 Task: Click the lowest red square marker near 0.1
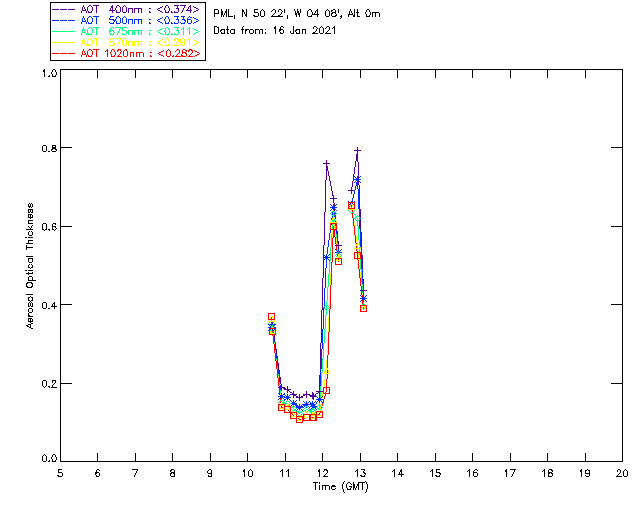(x=300, y=419)
